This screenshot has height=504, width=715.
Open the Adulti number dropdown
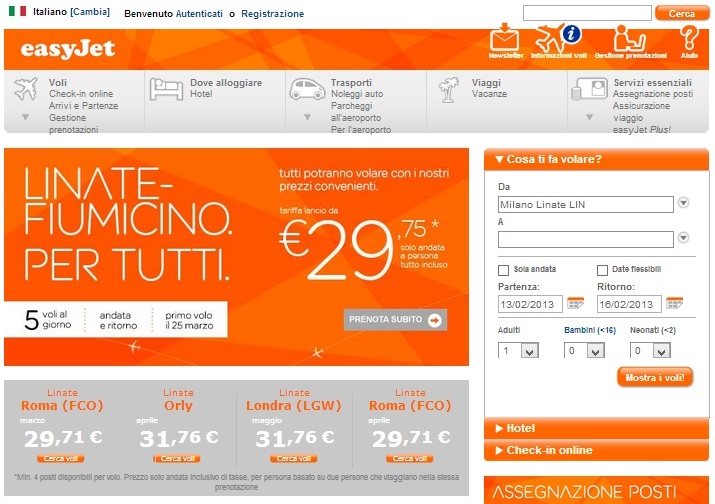pyautogui.click(x=518, y=350)
